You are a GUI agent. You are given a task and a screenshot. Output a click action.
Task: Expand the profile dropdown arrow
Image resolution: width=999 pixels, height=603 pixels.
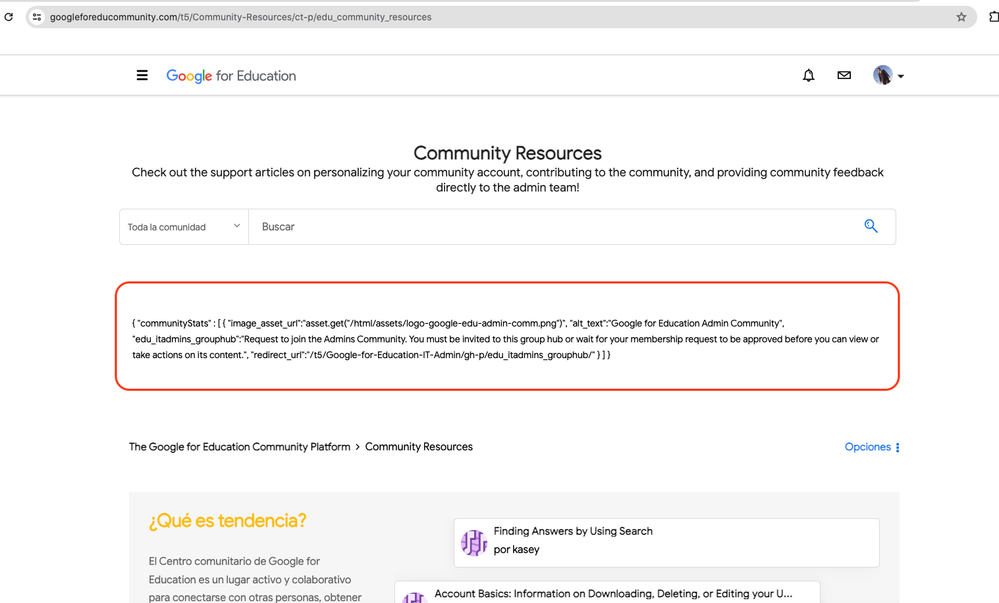[x=901, y=76]
